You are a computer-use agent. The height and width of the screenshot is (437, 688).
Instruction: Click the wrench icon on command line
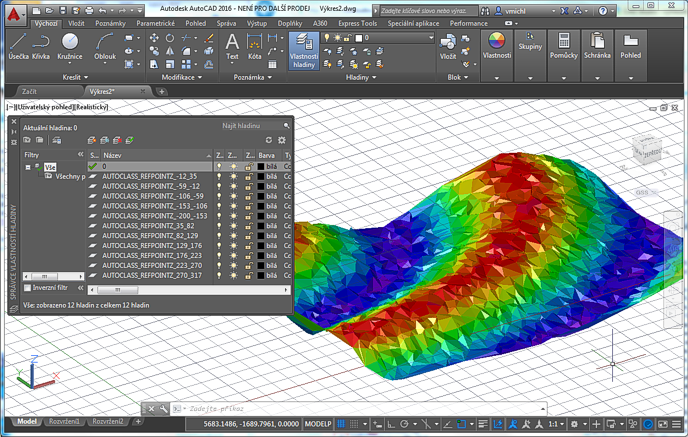[x=163, y=408]
